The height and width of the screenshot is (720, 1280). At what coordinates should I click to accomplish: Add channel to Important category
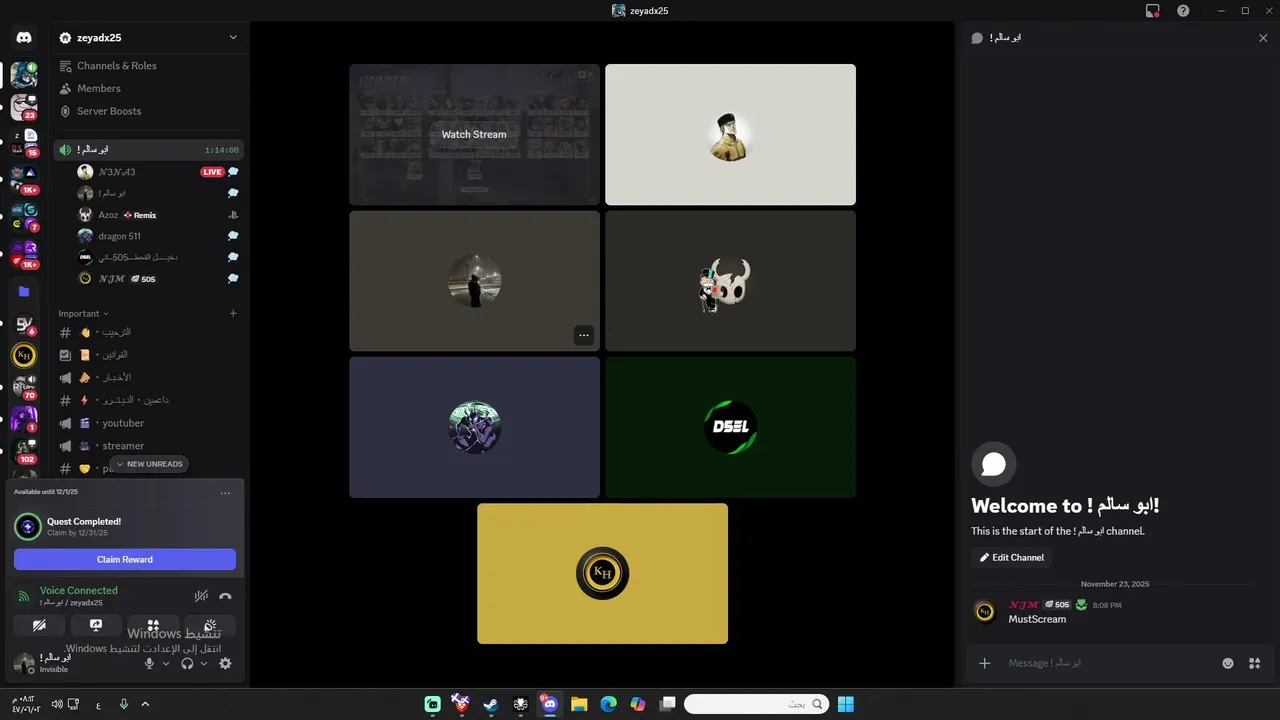point(233,314)
